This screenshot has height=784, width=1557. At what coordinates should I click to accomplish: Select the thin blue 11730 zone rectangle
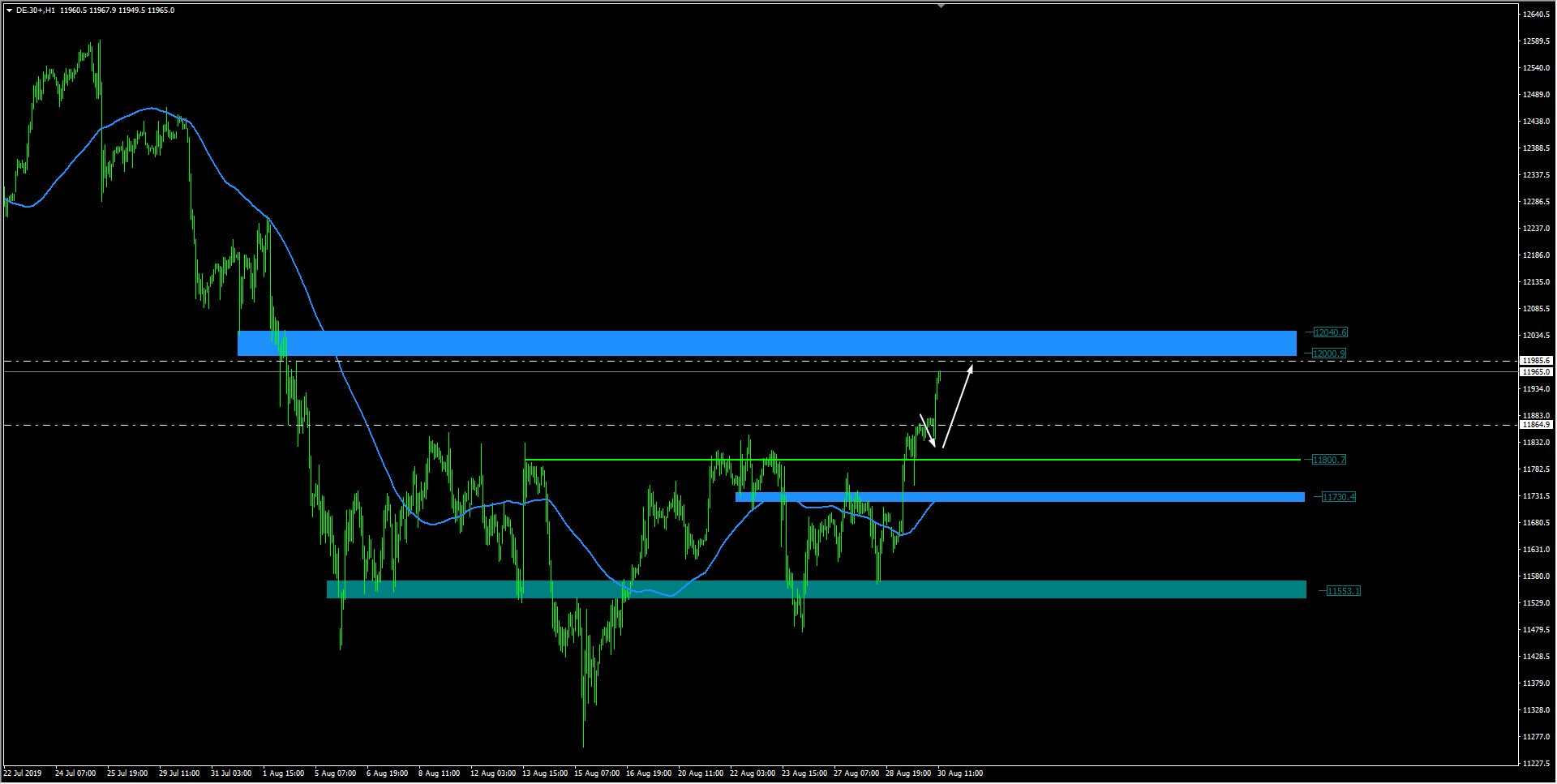(x=1019, y=497)
